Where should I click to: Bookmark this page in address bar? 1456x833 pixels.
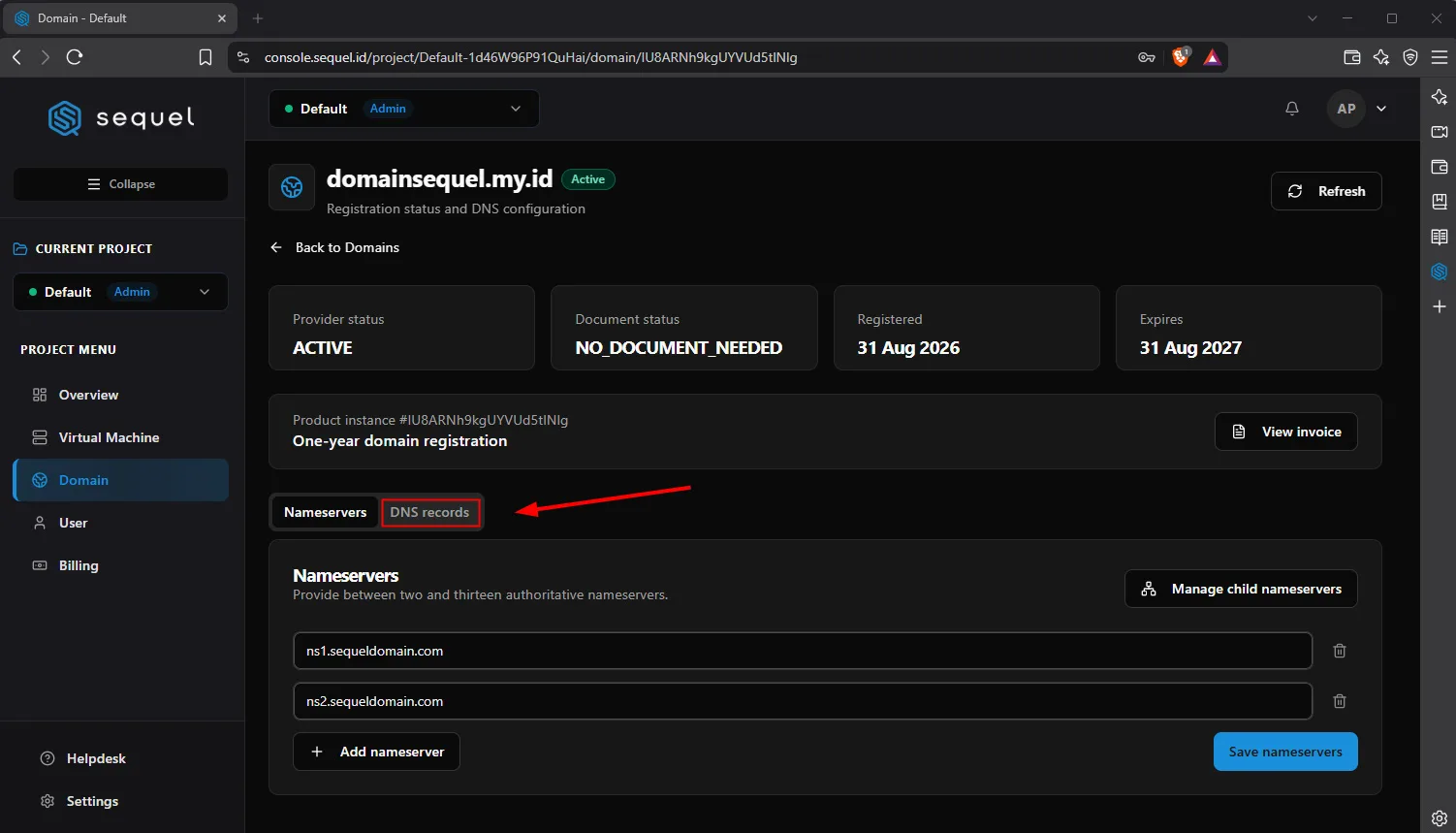[206, 57]
